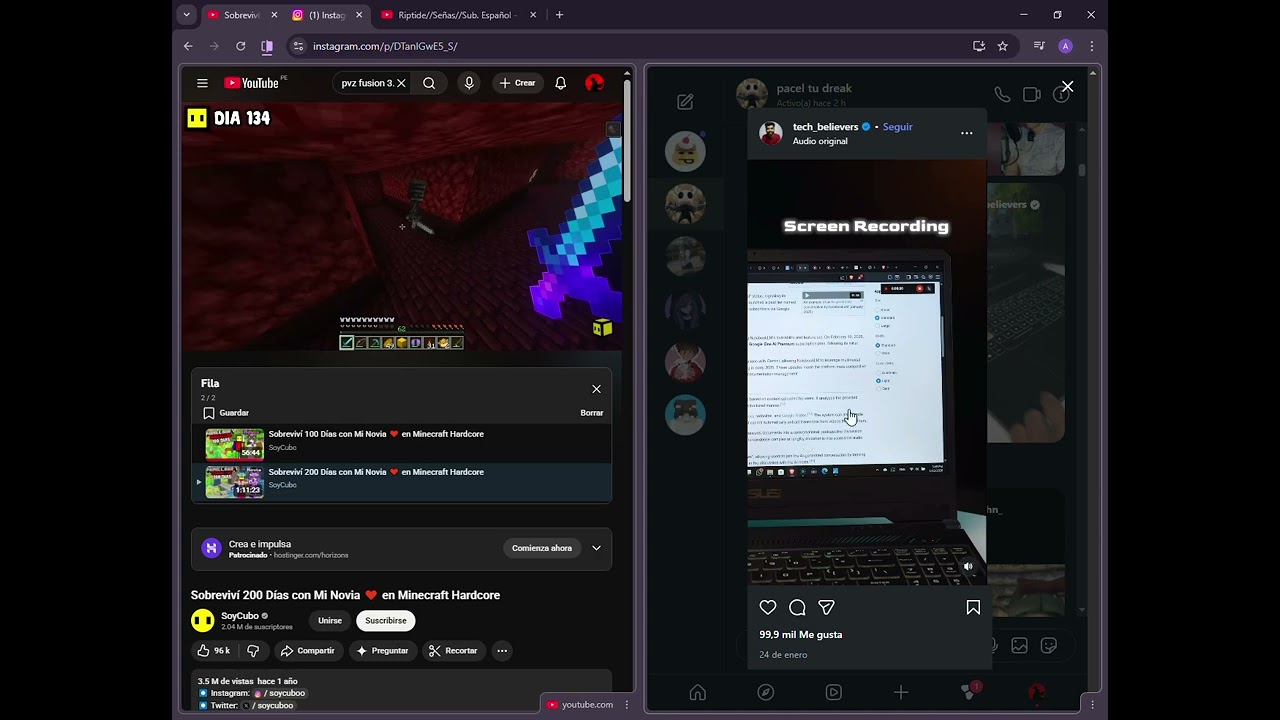Viewport: 1280px width, 720px height.
Task: Click the Recortar clip button
Action: [453, 651]
